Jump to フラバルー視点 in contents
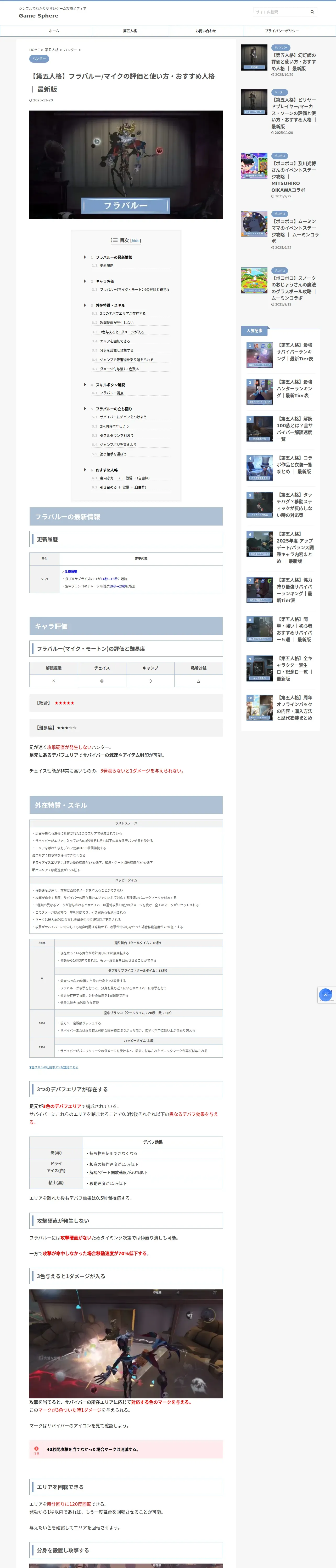This screenshot has width=336, height=1568. 111,393
